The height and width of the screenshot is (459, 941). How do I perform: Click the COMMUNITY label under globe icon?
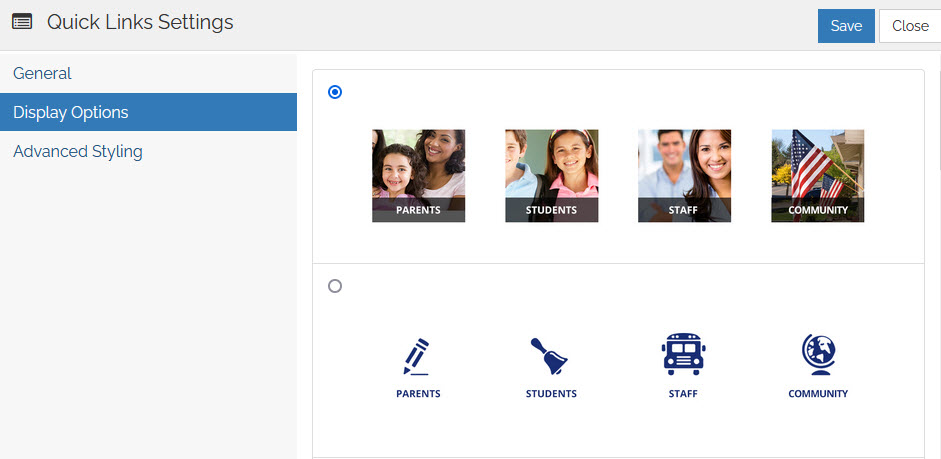click(x=818, y=394)
